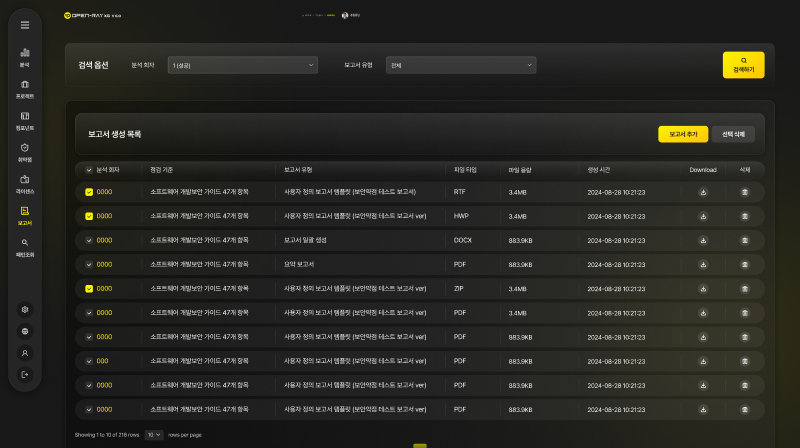Check the 3.4MB PDF row checkbox
Screen dimensions: 800x448
point(89,313)
